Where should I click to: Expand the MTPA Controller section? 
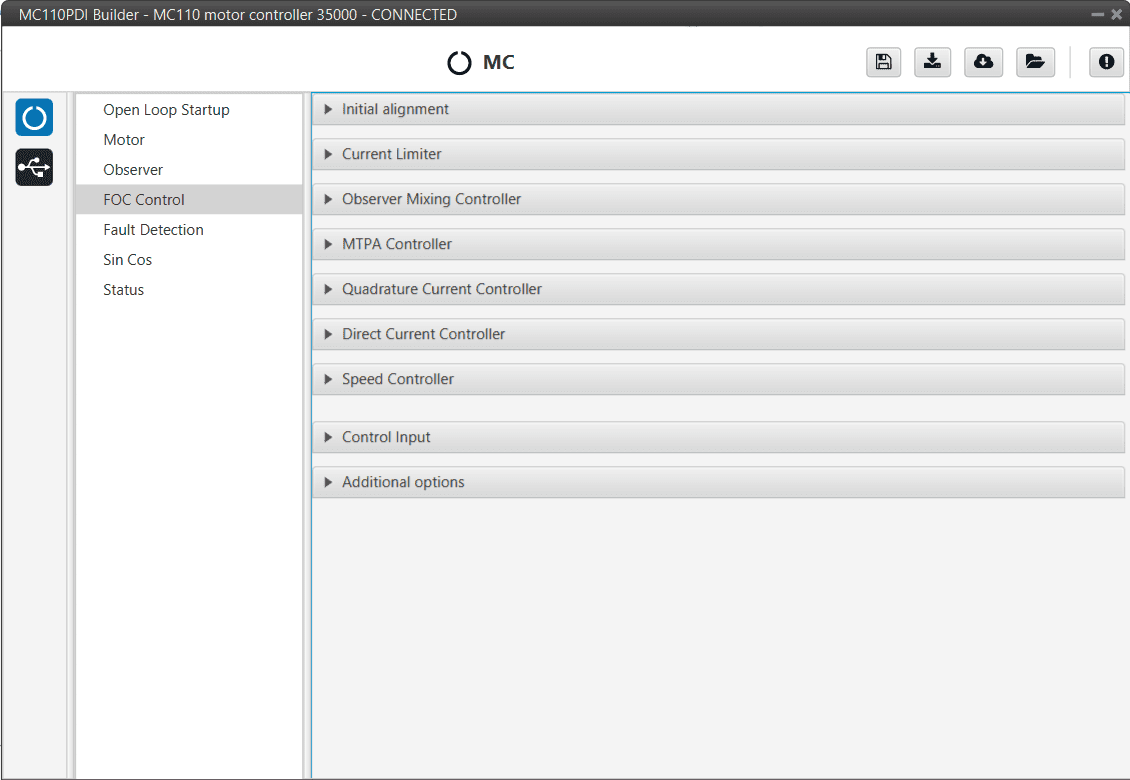tap(719, 244)
